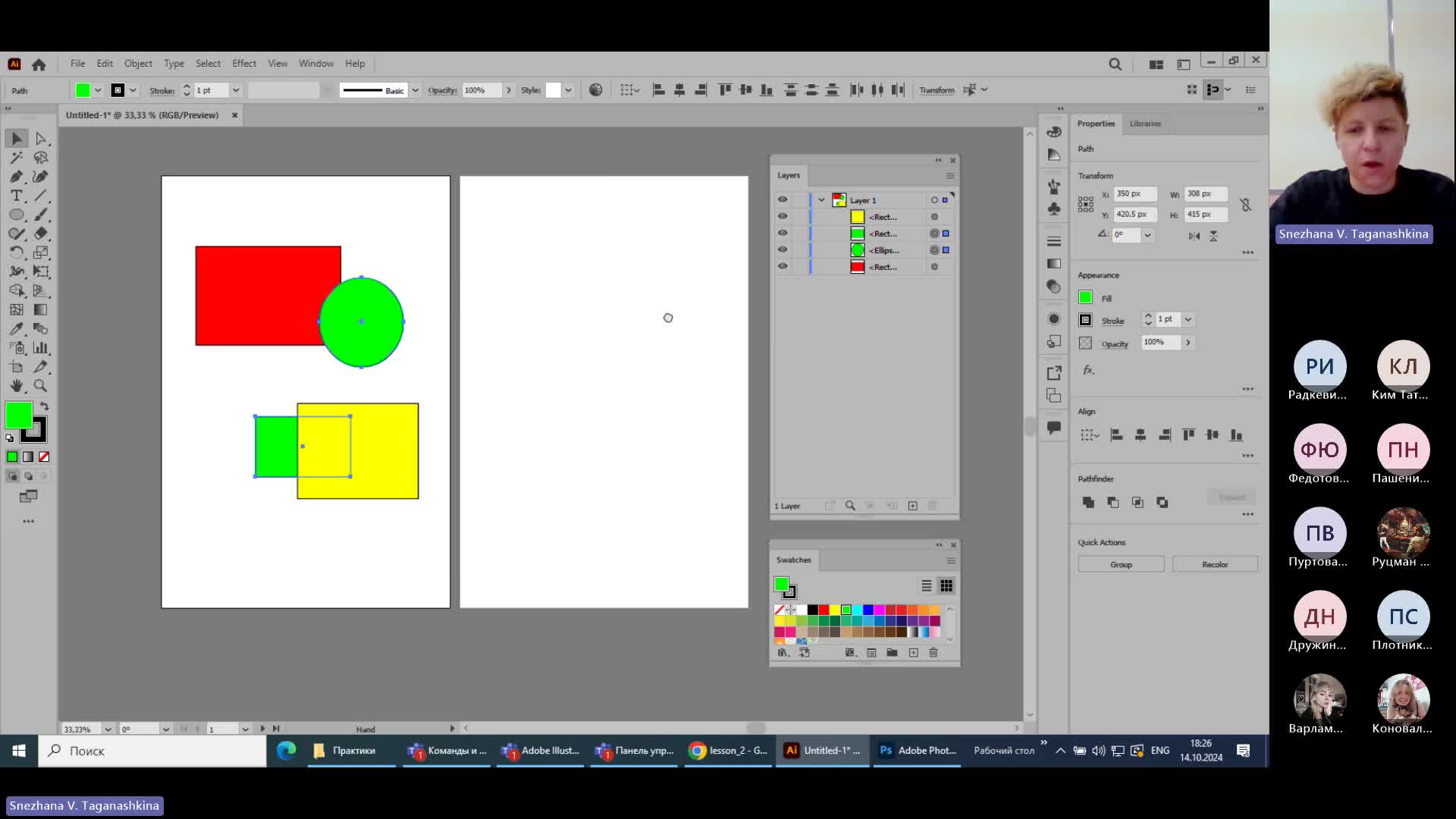Select the Gradient tool
Viewport: 1456px width, 819px height.
tap(41, 309)
